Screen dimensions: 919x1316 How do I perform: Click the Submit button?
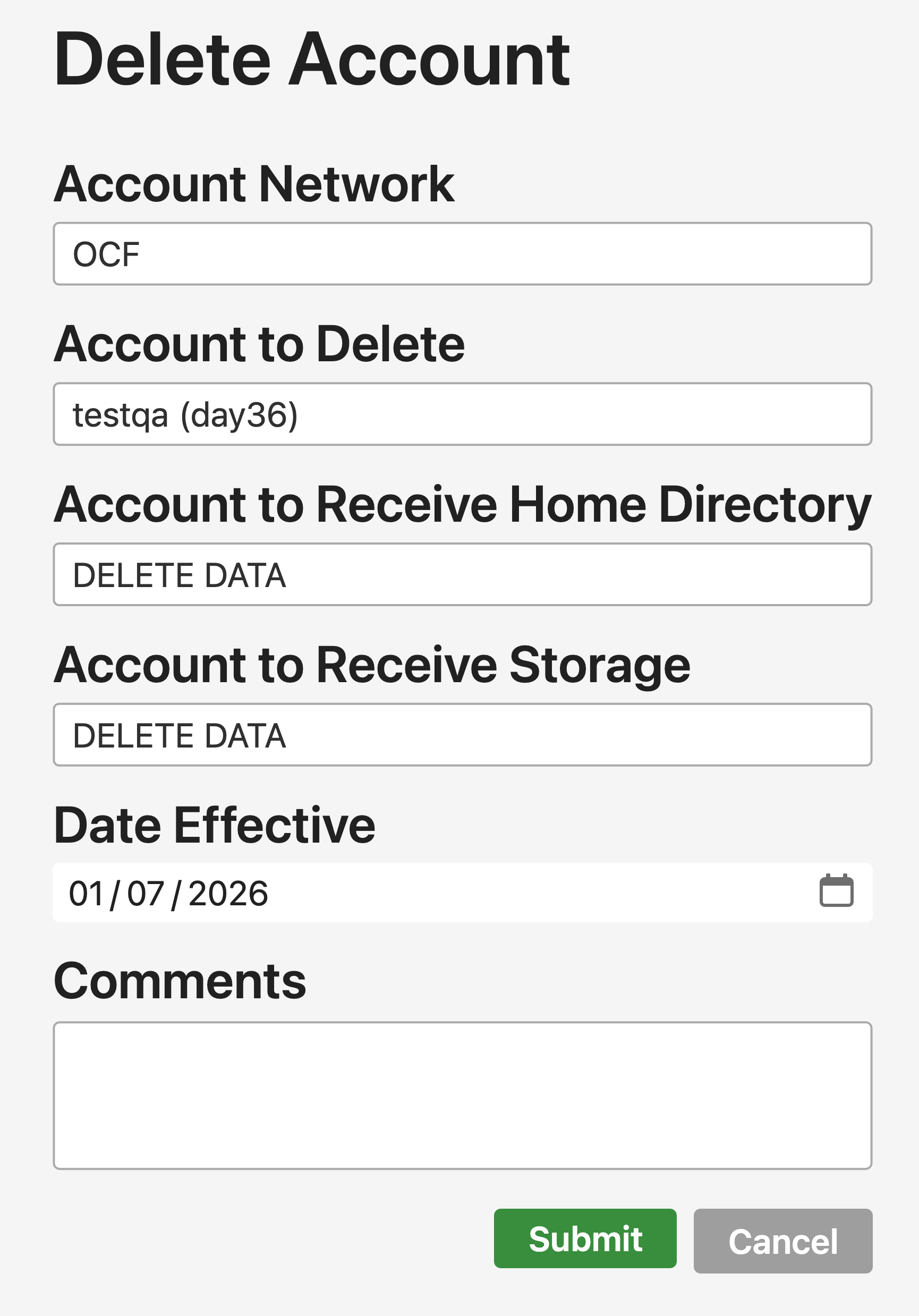point(584,1239)
